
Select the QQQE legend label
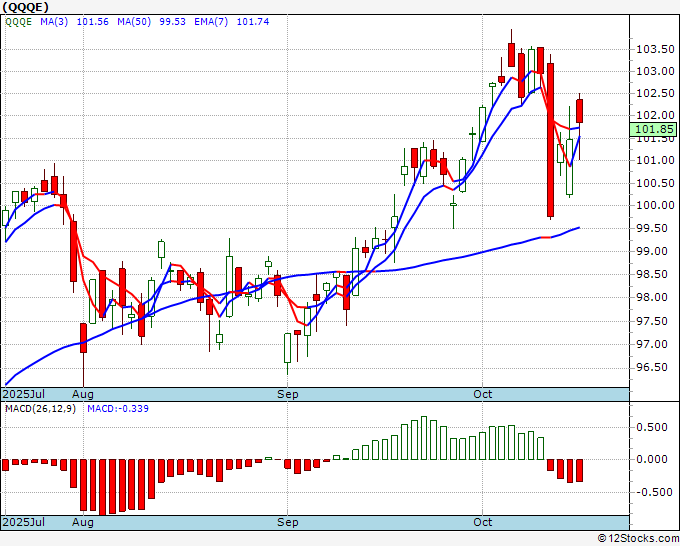point(19,22)
